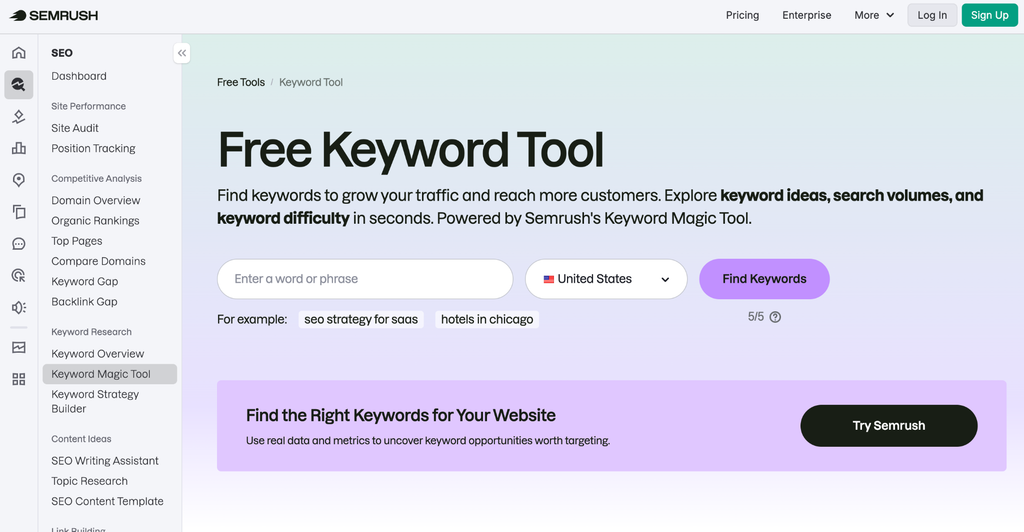Click the question mark help icon

[775, 317]
